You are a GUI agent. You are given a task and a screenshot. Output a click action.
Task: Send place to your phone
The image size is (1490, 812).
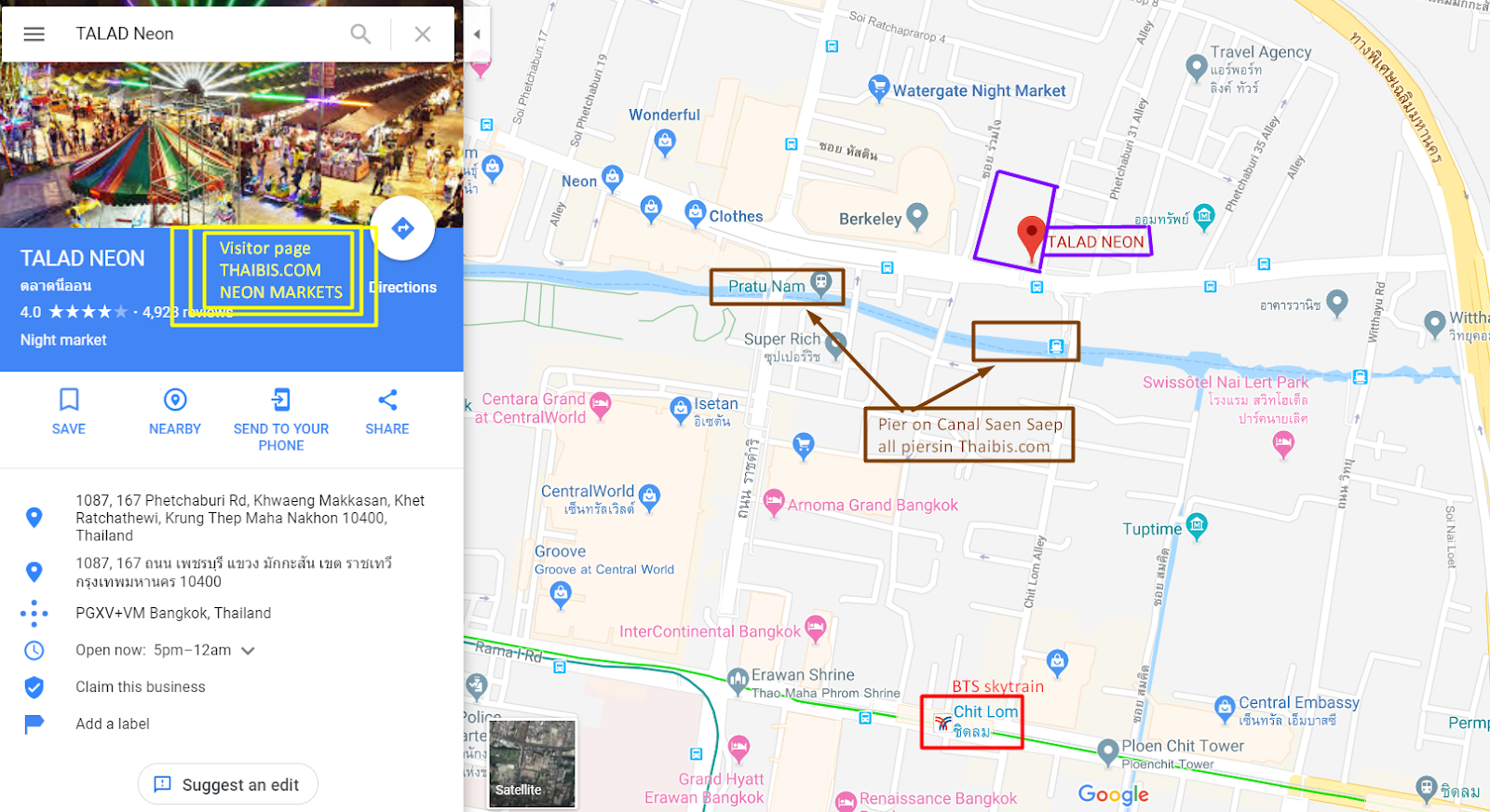[x=281, y=421]
